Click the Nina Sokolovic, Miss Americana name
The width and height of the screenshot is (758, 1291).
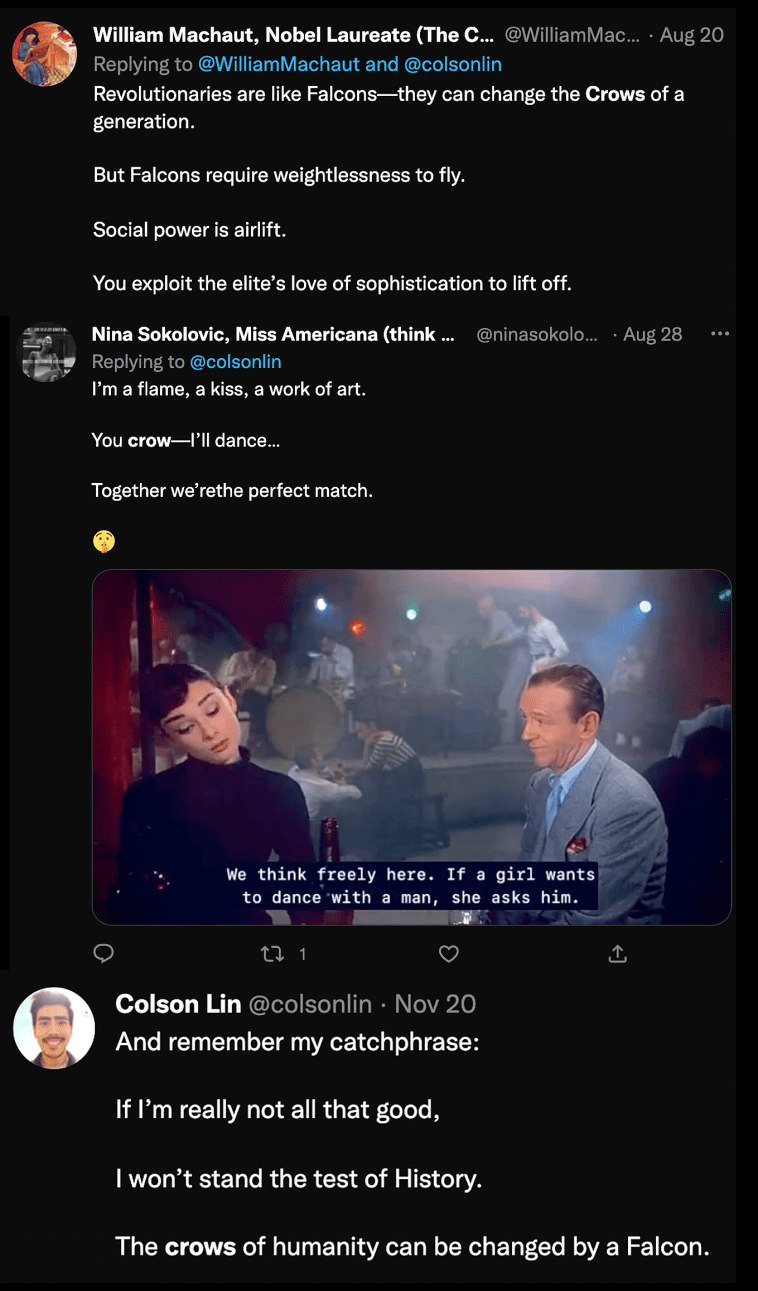(273, 334)
